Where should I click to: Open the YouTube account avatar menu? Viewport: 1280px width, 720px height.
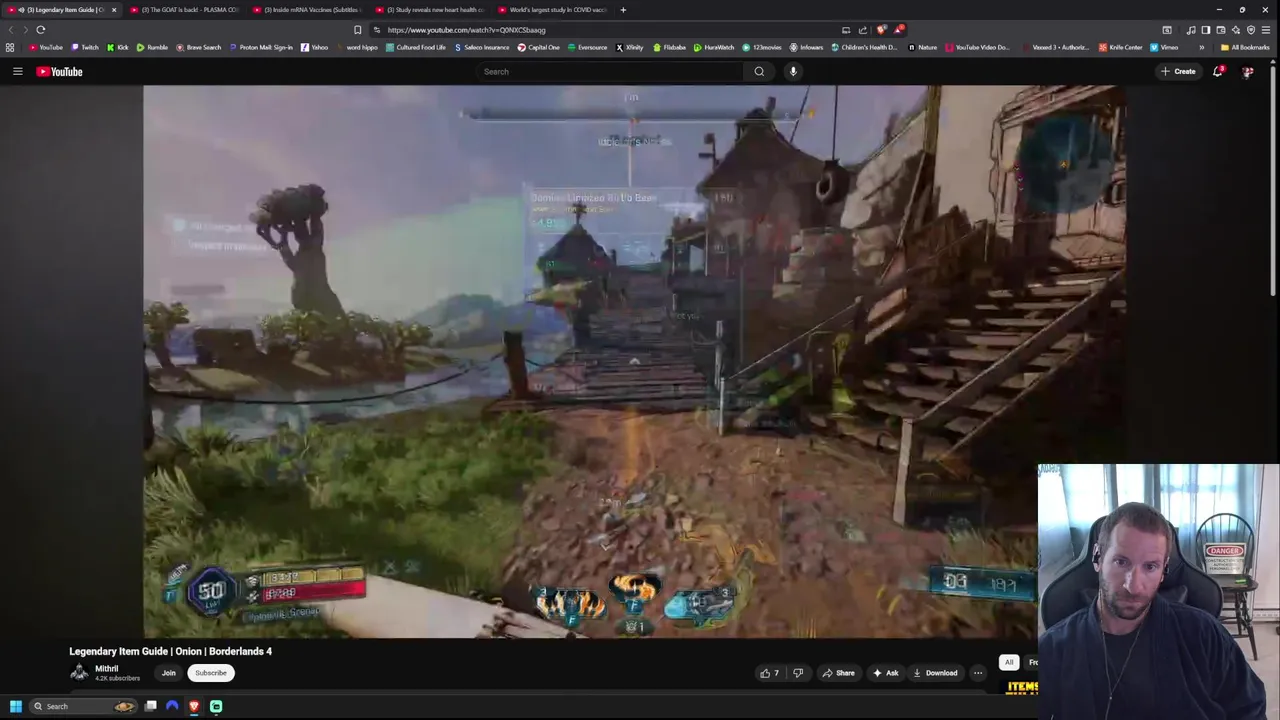1248,71
